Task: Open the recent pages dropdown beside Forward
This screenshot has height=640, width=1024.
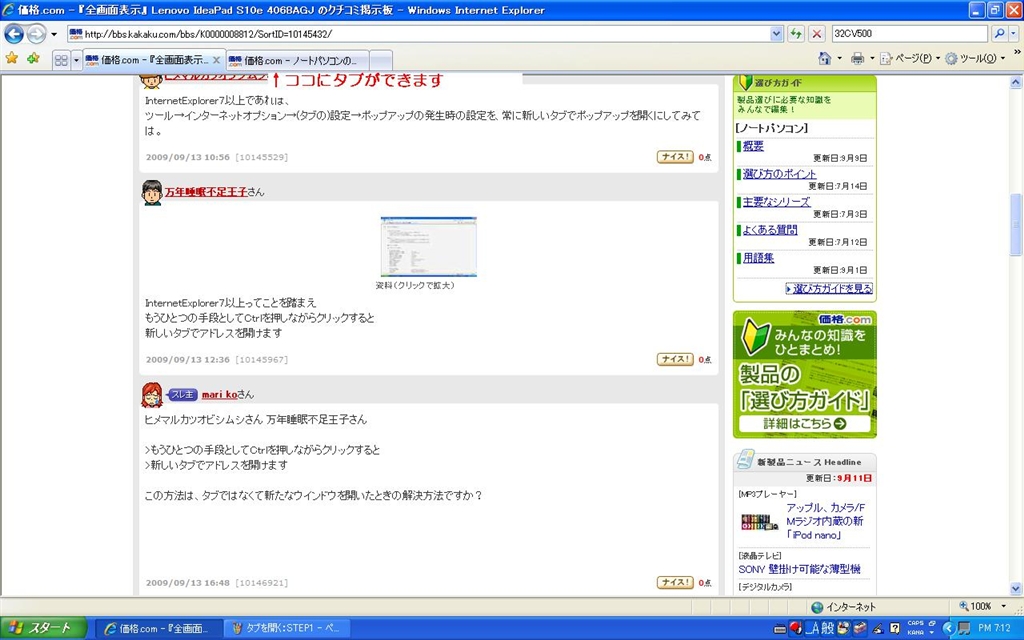Action: click(54, 34)
